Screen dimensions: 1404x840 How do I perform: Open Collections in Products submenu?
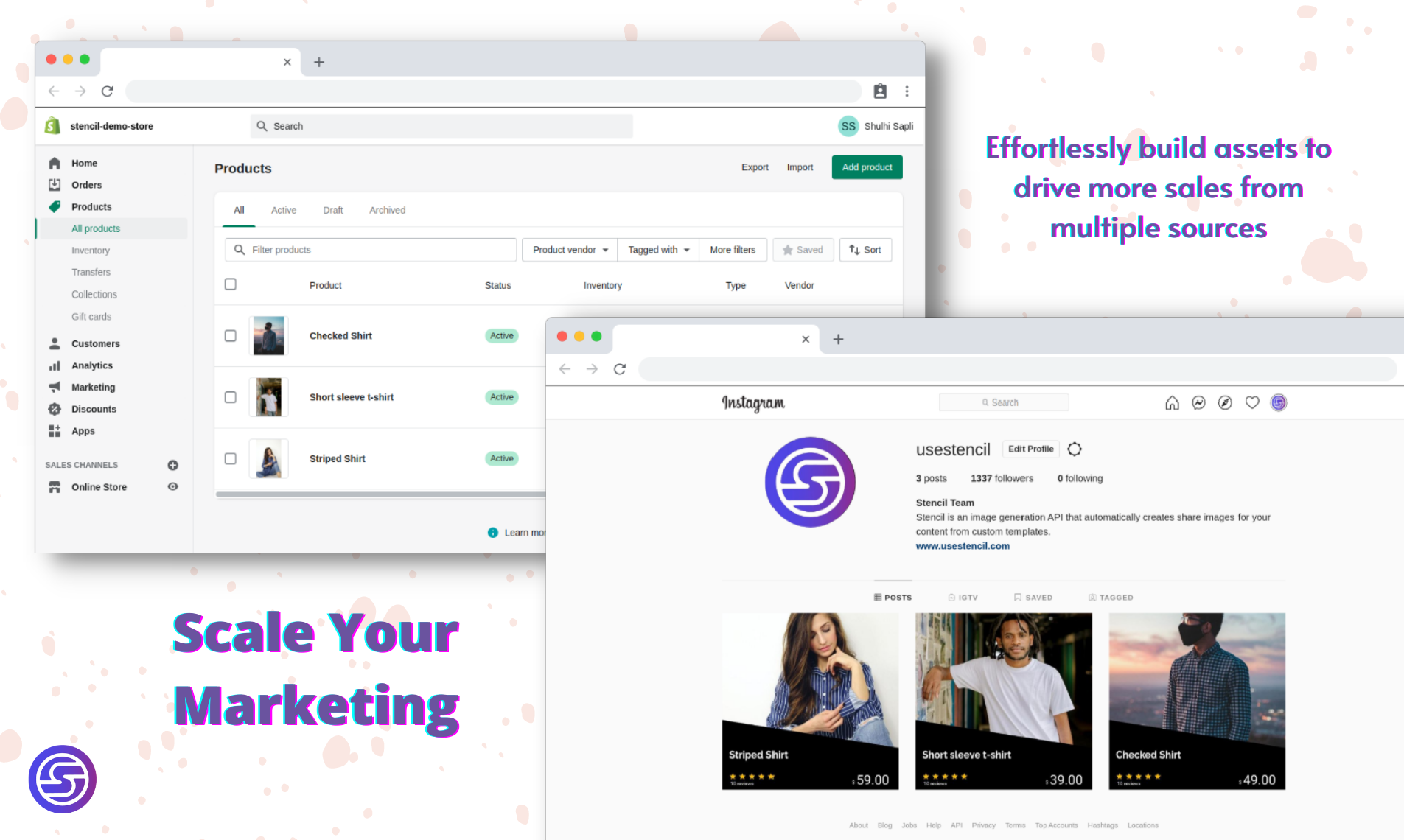pos(94,294)
